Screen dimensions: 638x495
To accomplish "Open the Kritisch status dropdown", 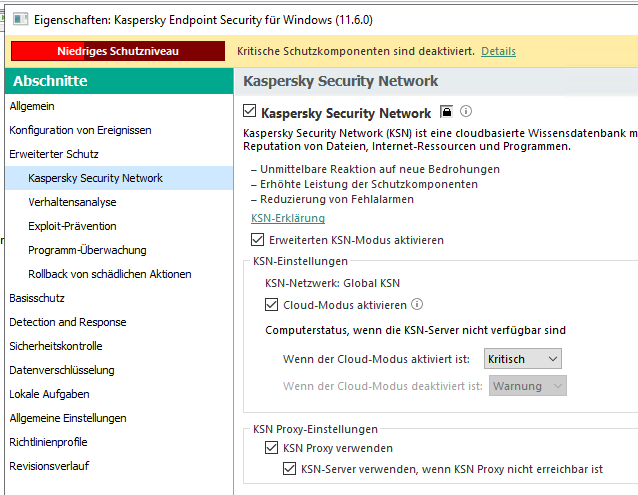I will click(x=523, y=358).
